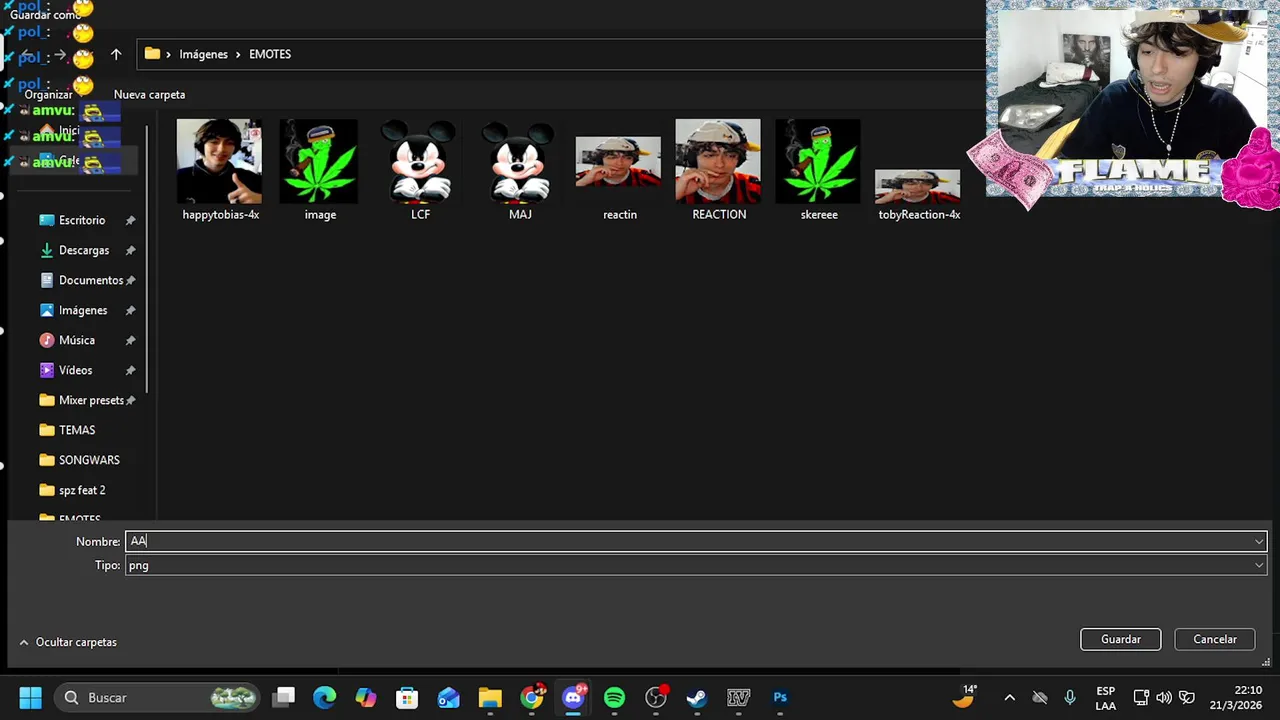
Task: Open the weather widget showing 14°
Action: pyautogui.click(x=965, y=697)
